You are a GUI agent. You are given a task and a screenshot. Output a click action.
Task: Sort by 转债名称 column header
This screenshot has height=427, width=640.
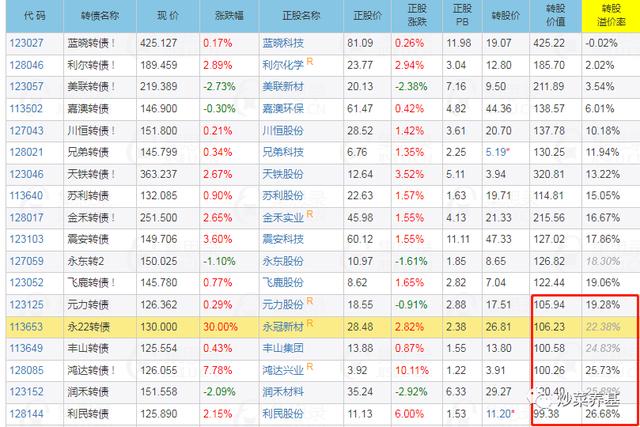tap(100, 16)
